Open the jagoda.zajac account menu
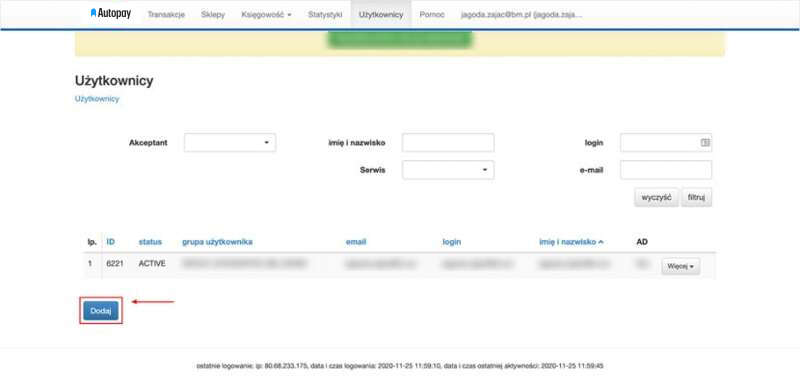The width and height of the screenshot is (800, 382). 521,15
